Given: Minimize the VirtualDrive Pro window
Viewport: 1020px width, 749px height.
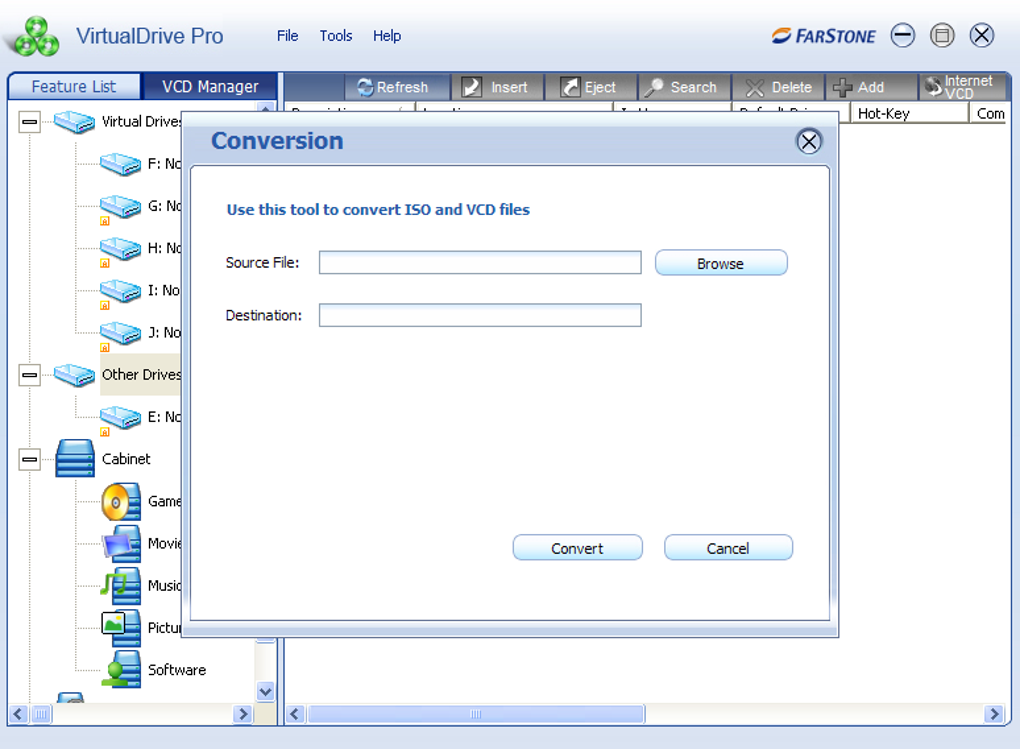Looking at the screenshot, I should (902, 35).
